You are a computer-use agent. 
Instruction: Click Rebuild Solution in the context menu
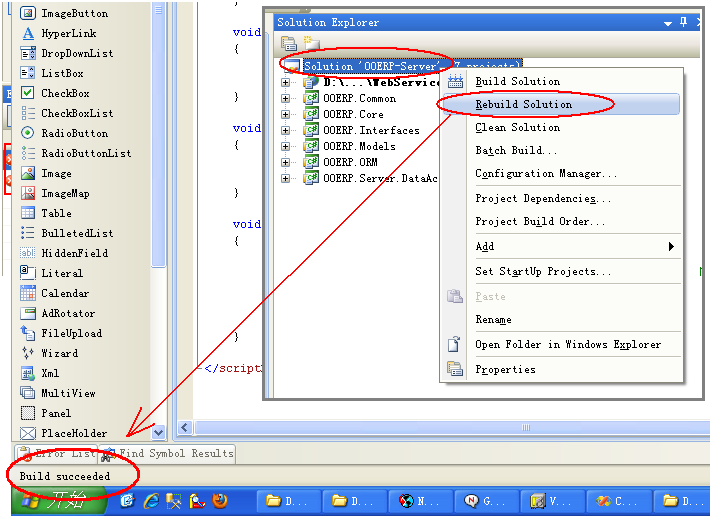pos(523,104)
